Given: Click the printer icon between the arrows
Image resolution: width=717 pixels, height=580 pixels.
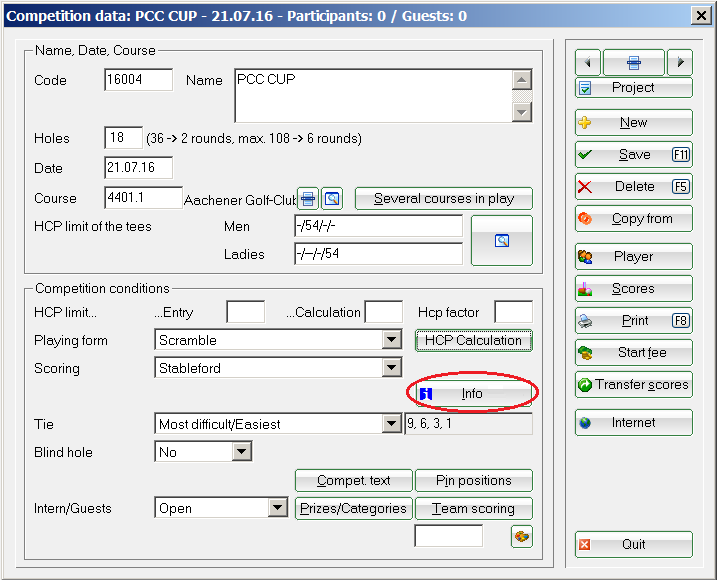Looking at the screenshot, I should tap(633, 62).
